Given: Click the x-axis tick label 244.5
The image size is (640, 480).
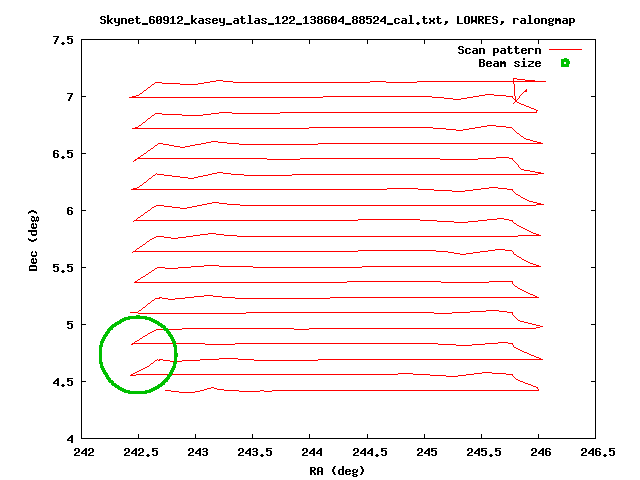Looking at the screenshot, I should click(x=370, y=452).
